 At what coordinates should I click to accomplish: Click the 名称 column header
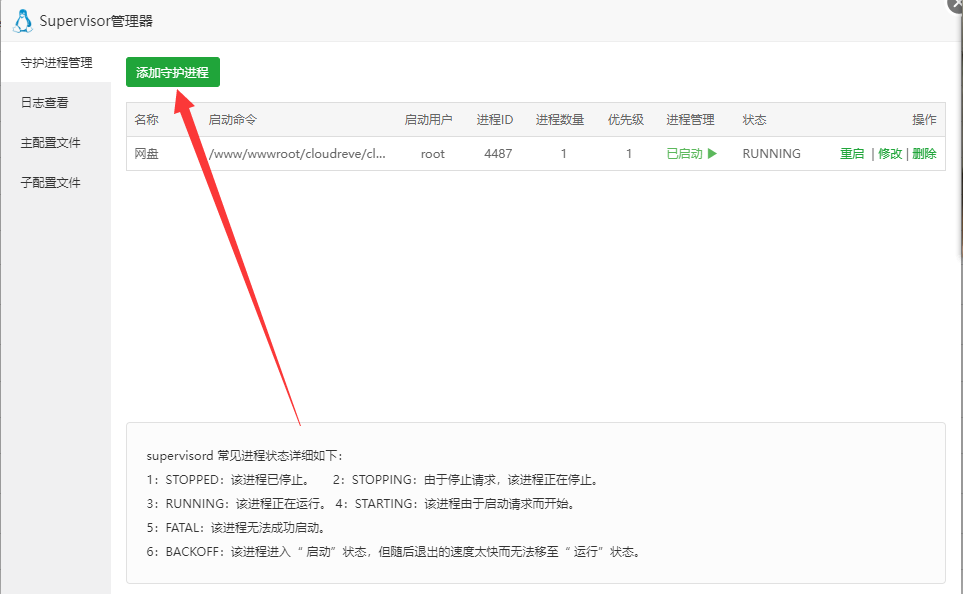146,120
